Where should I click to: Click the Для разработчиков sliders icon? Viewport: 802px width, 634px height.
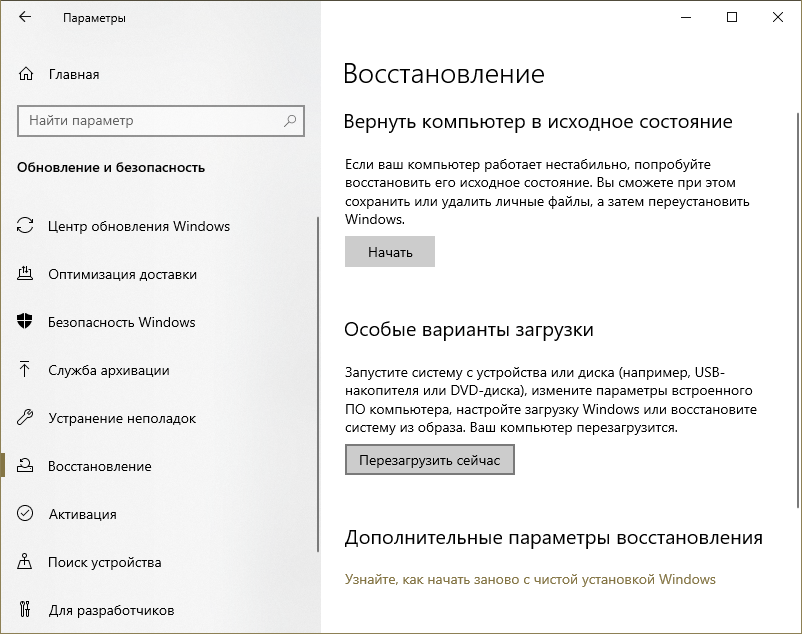26,610
